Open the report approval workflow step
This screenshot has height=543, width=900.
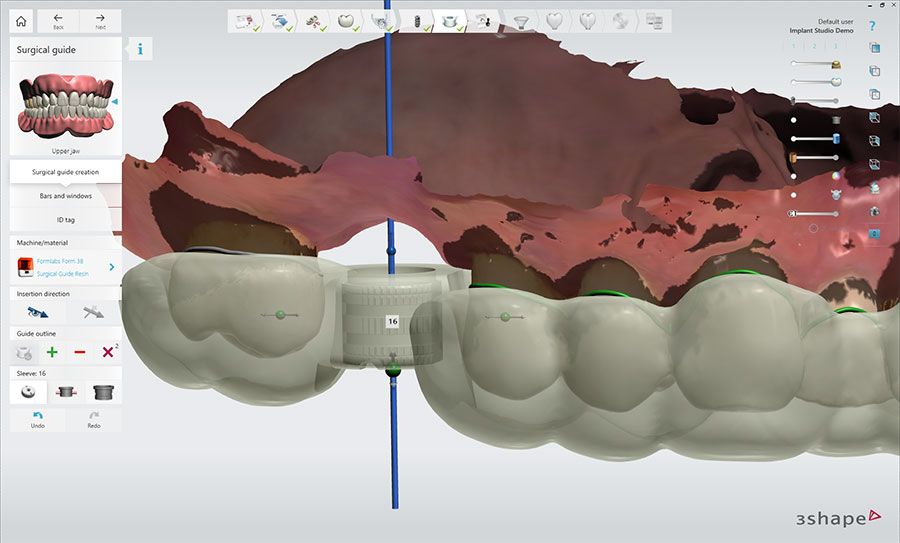484,22
